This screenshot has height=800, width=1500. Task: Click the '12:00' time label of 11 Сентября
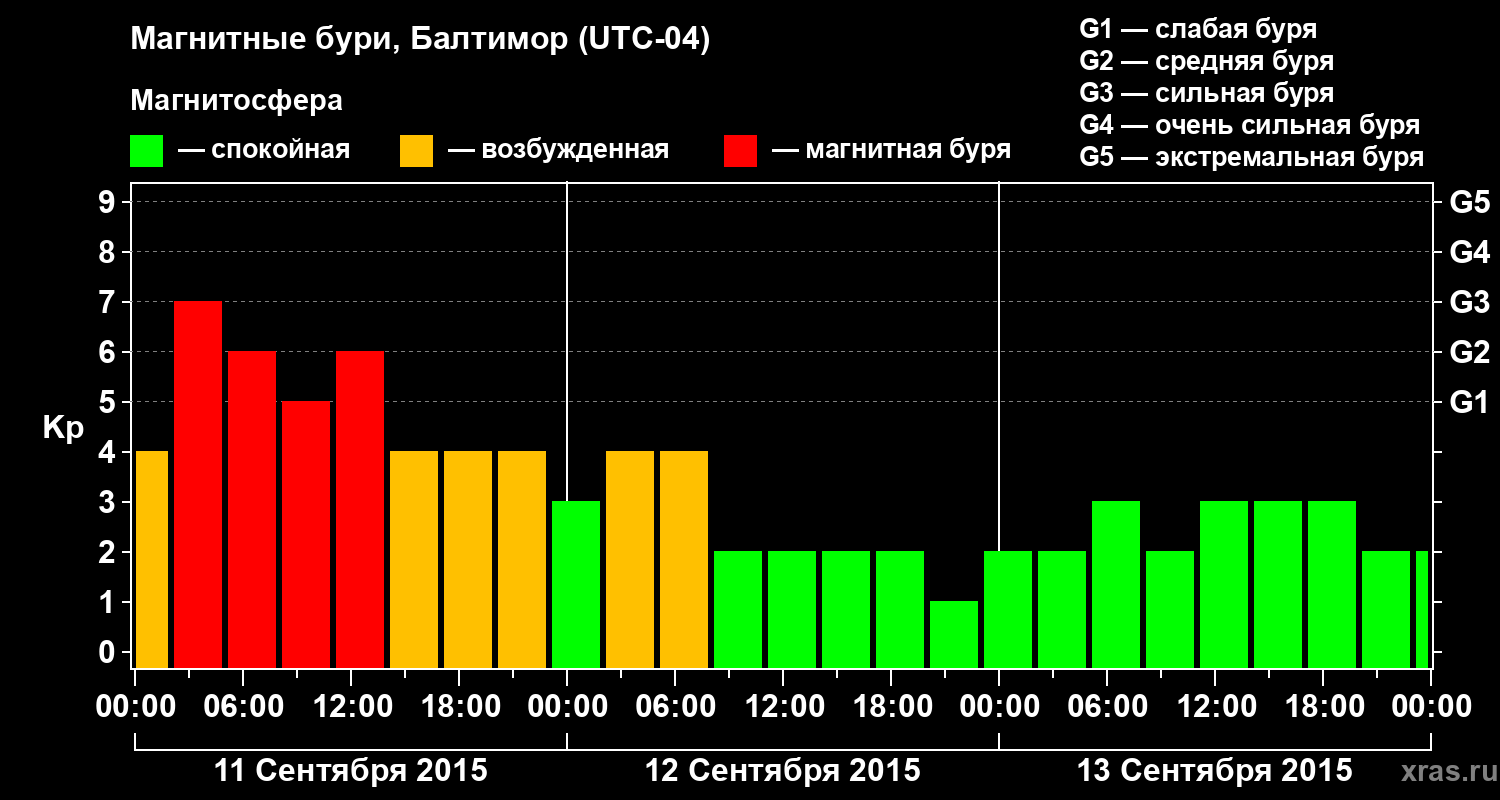[351, 706]
